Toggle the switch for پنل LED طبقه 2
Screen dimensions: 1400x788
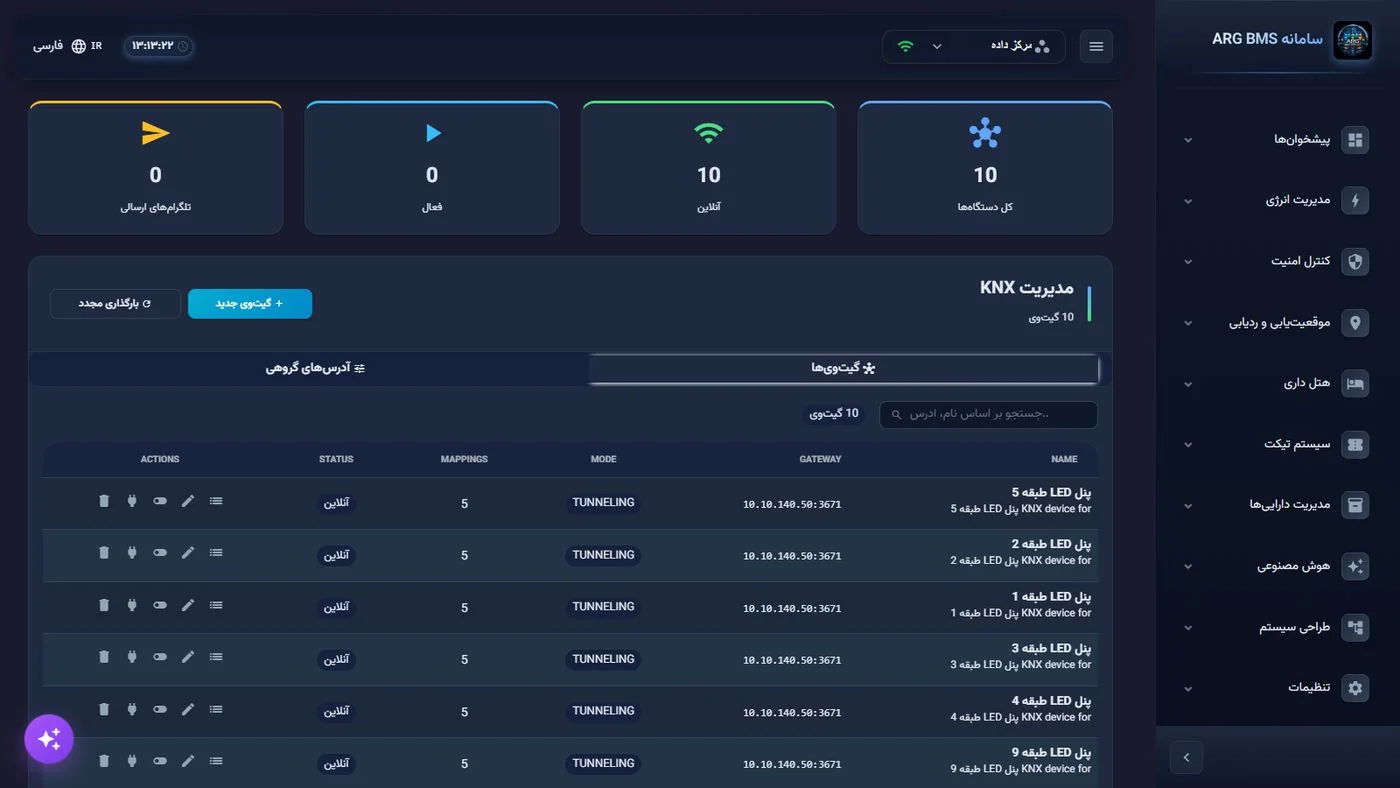point(160,553)
